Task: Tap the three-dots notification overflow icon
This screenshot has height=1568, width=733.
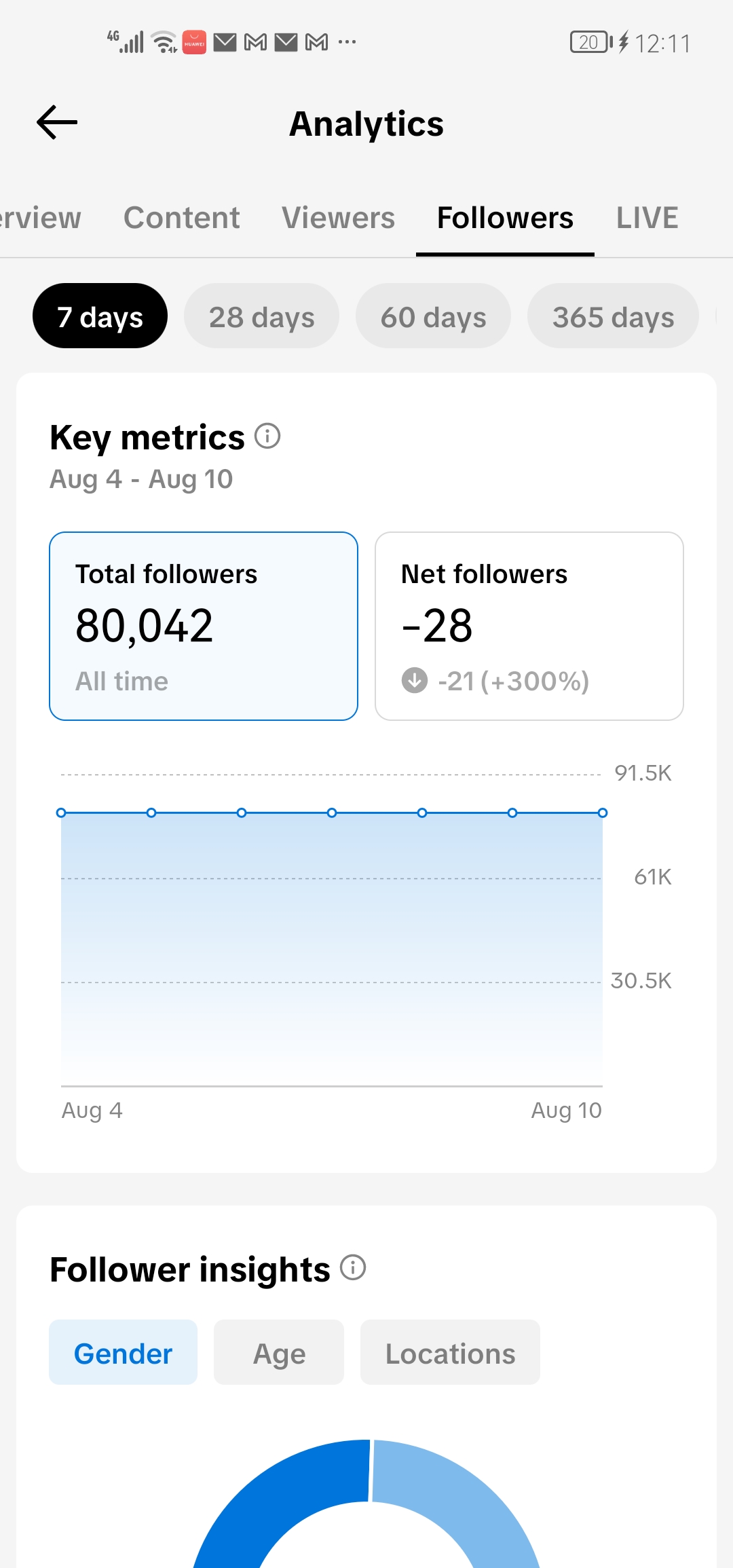Action: tap(347, 42)
